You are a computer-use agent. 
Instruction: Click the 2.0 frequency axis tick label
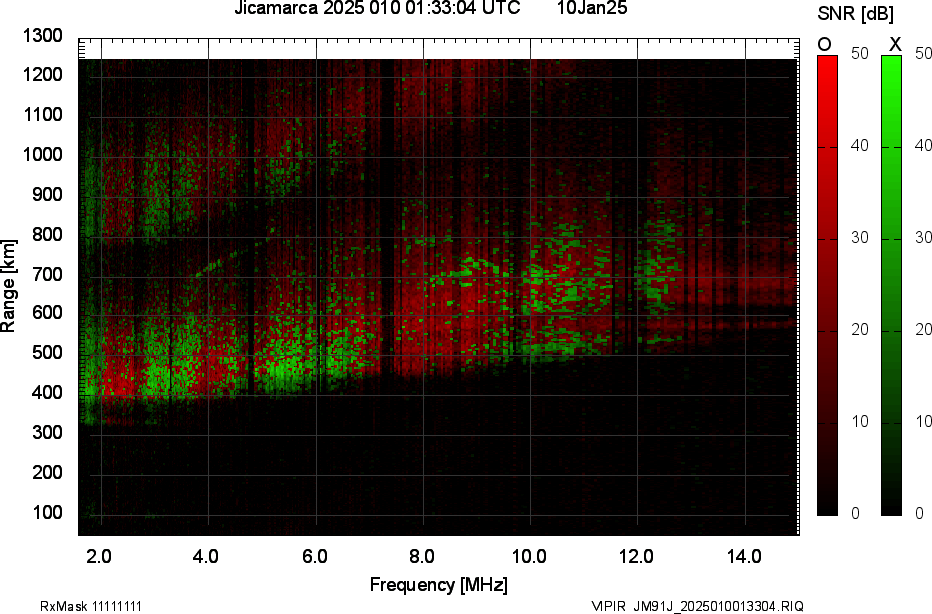[99, 556]
